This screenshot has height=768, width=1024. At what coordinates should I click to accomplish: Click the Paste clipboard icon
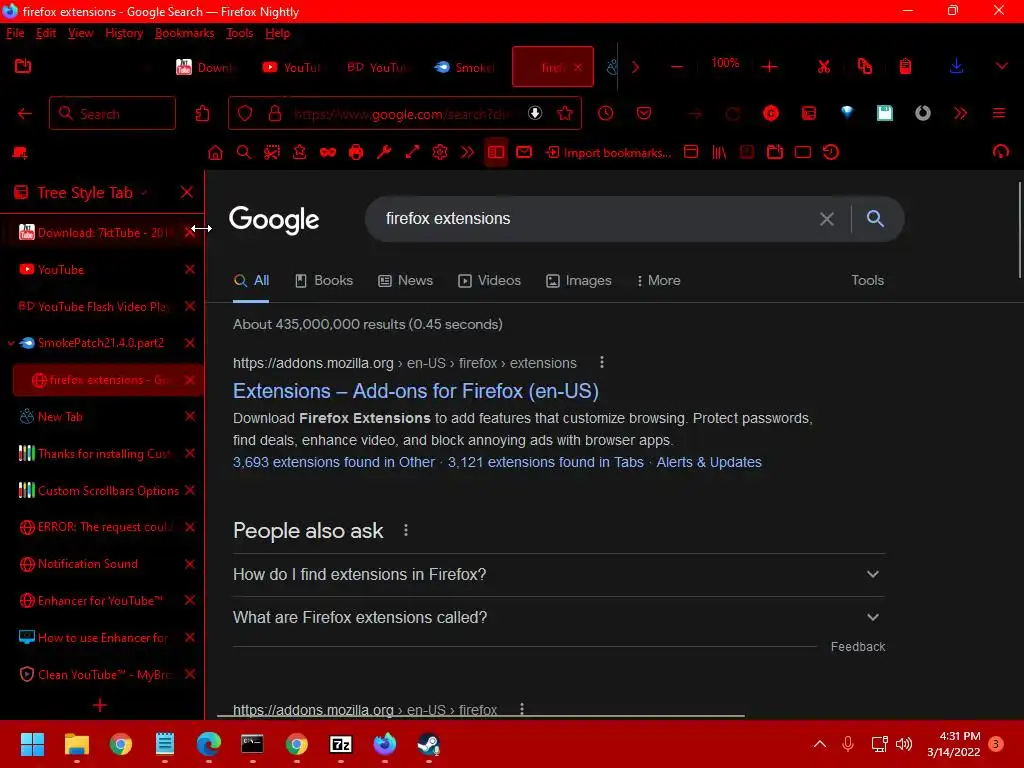[905, 67]
